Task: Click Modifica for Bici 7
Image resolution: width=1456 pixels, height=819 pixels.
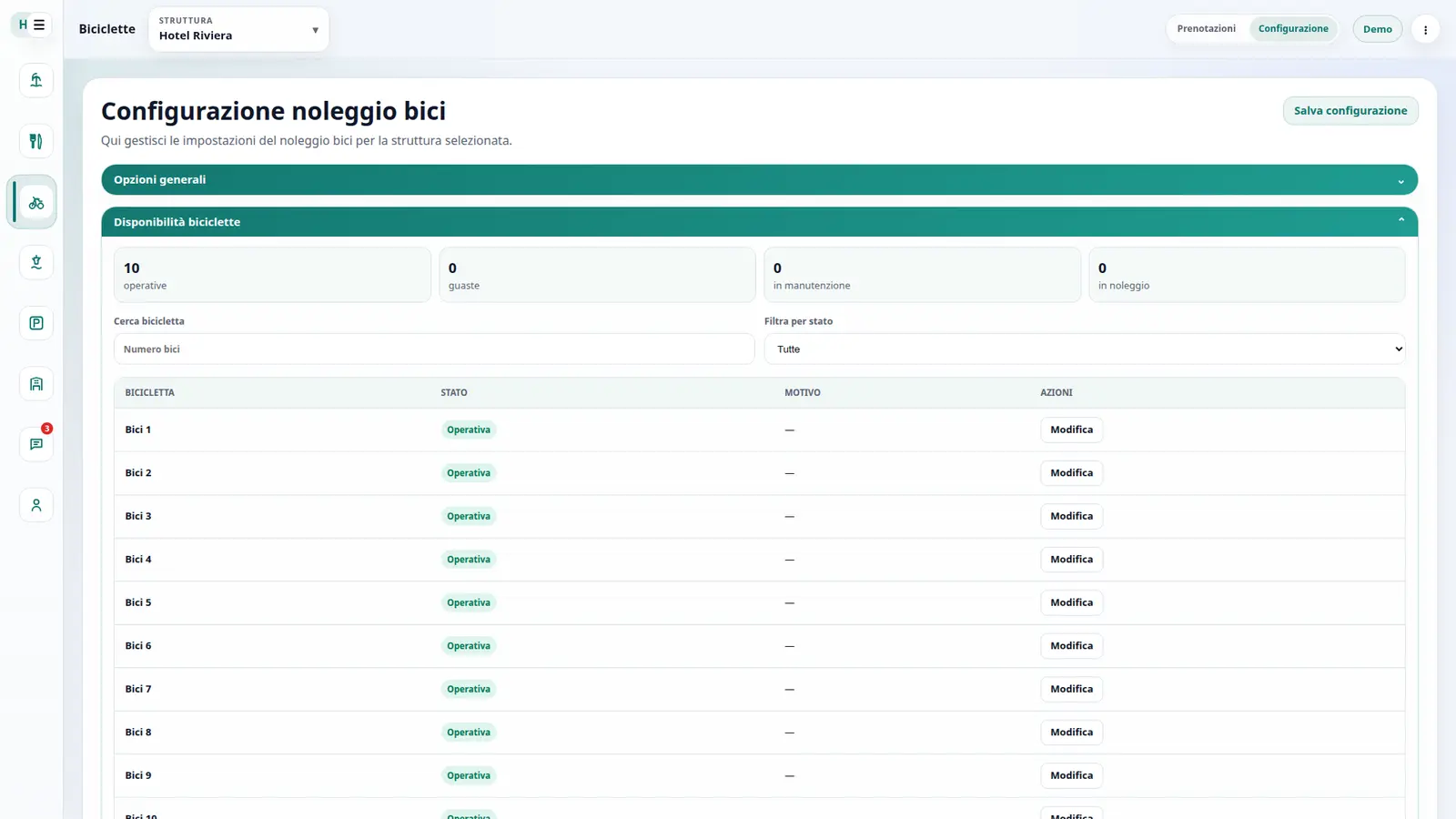Action: [1071, 689]
